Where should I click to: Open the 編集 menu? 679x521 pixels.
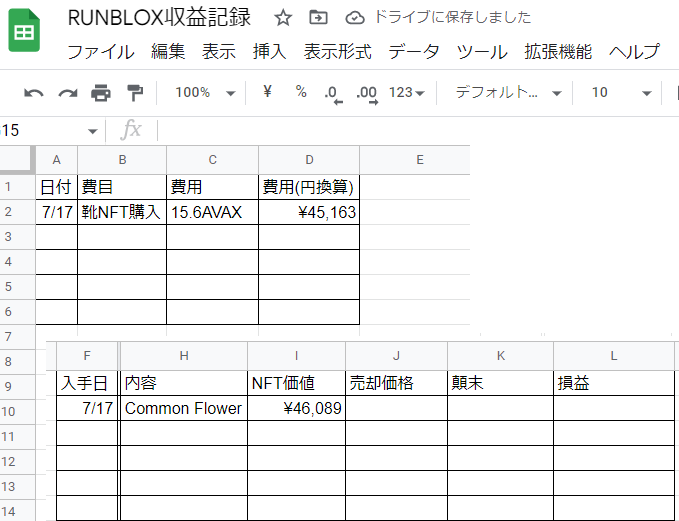coord(168,52)
